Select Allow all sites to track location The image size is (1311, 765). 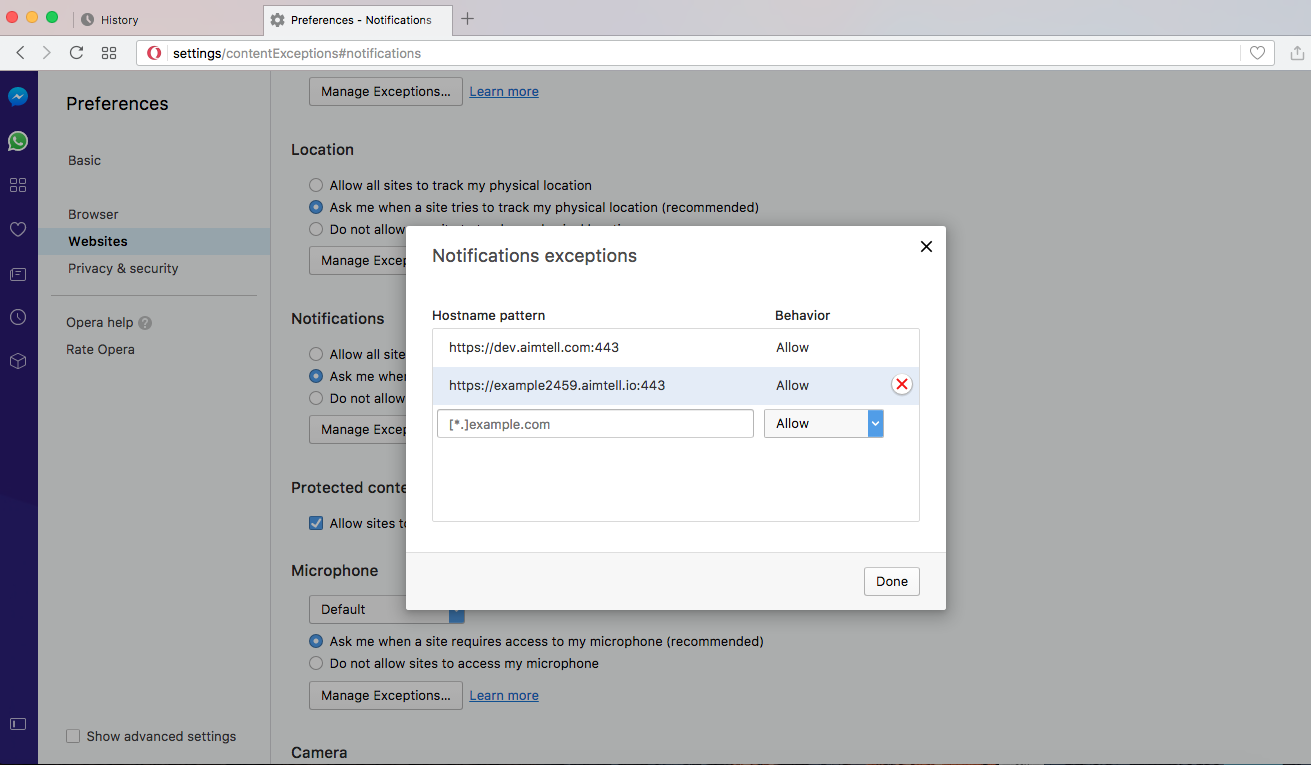click(x=316, y=185)
